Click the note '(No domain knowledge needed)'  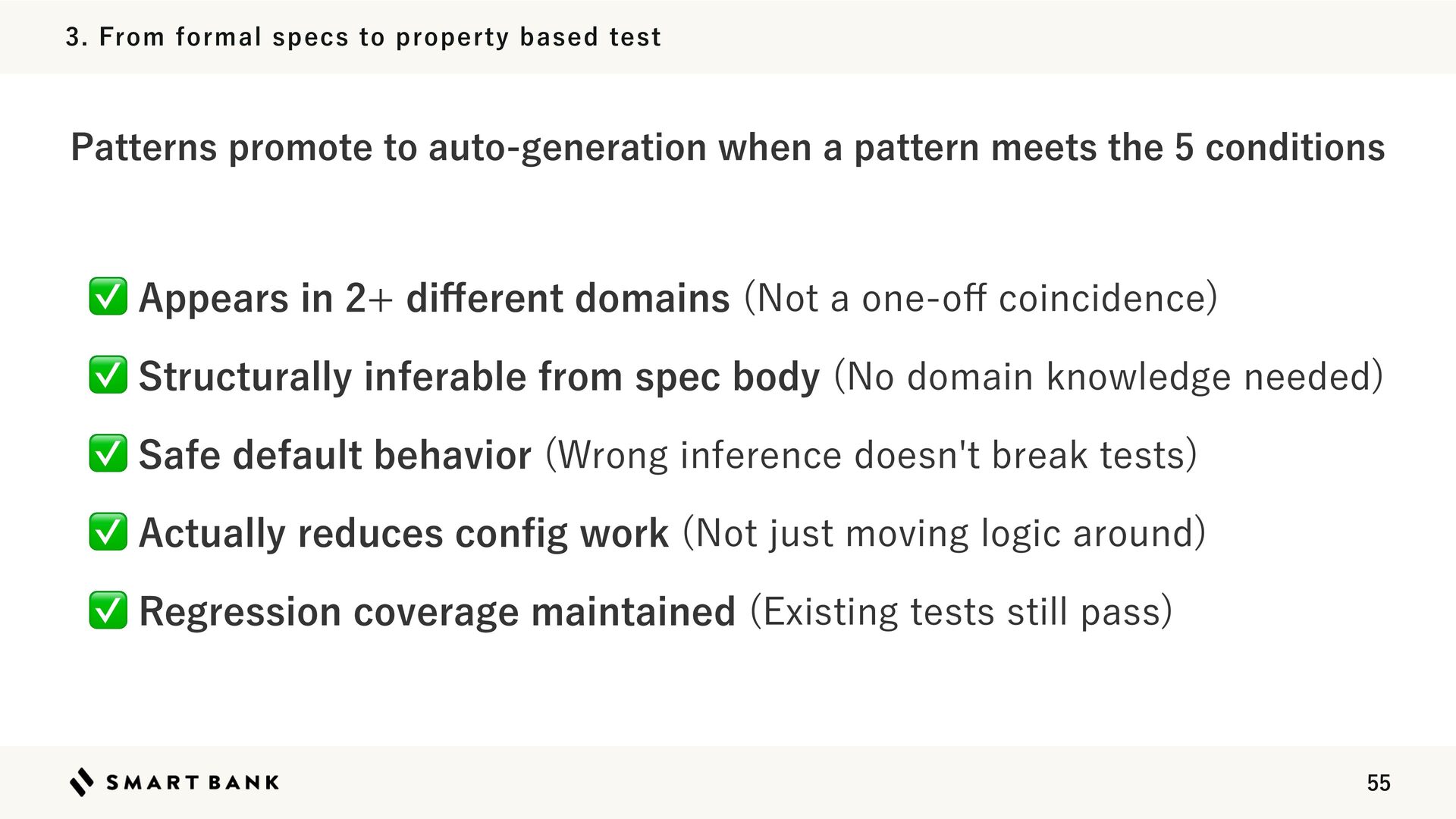click(x=1109, y=377)
